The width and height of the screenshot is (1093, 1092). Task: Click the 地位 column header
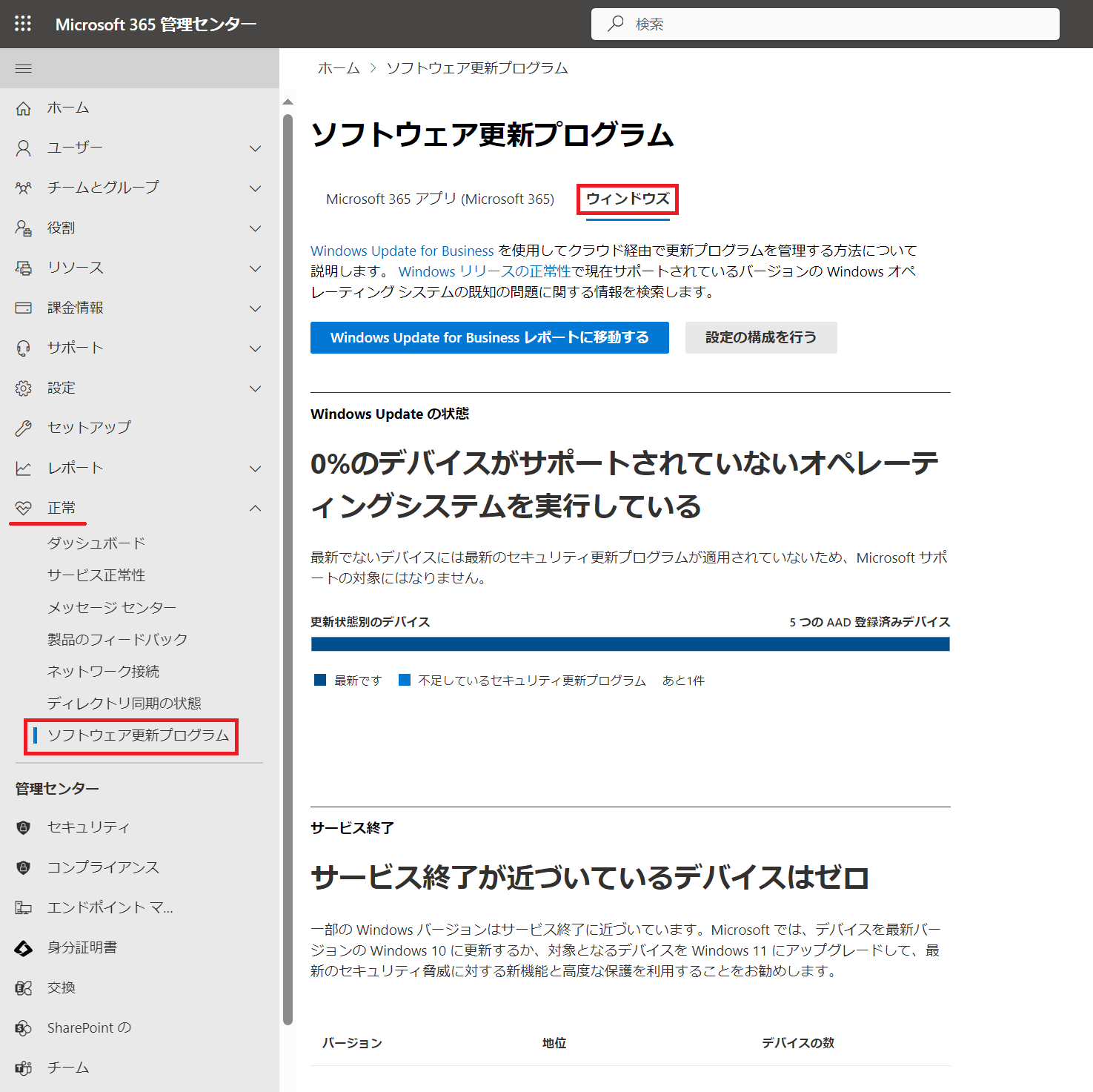pyautogui.click(x=554, y=1043)
